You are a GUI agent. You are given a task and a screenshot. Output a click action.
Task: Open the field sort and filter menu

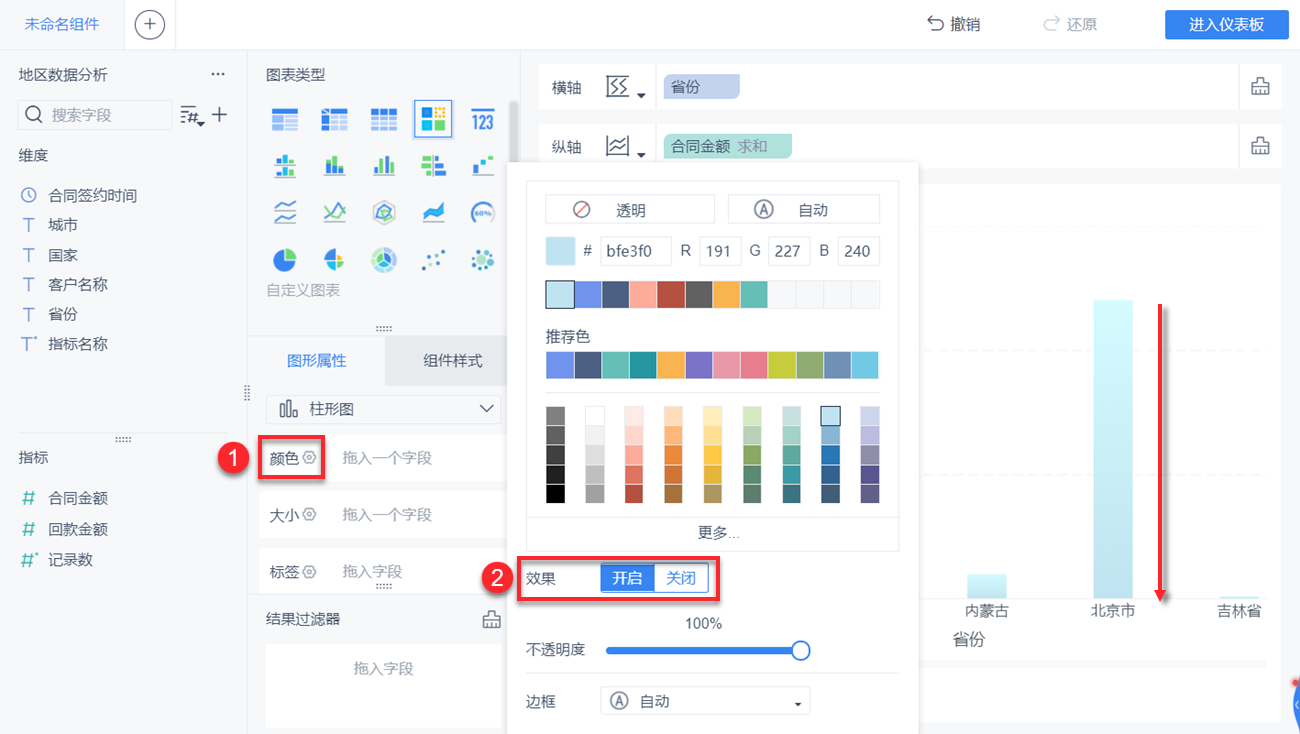[x=192, y=116]
